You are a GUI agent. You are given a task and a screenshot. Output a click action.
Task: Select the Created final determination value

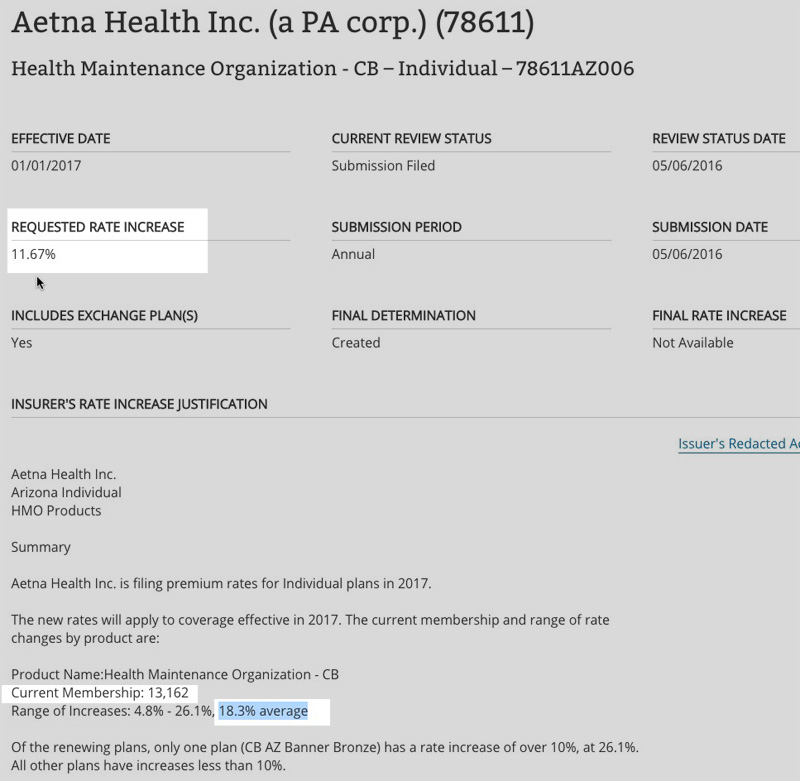click(356, 342)
